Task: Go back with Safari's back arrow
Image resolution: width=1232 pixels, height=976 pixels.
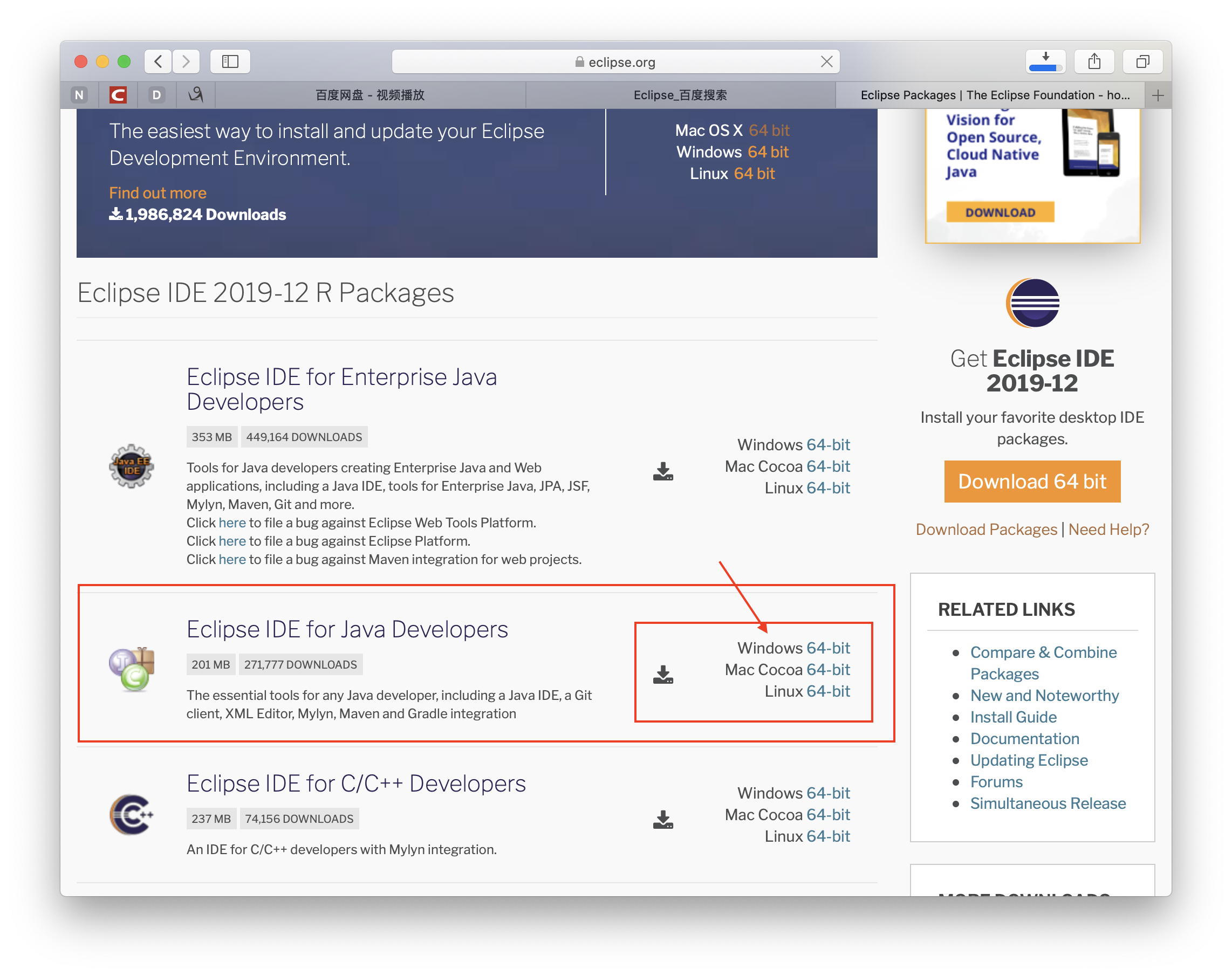Action: (158, 61)
